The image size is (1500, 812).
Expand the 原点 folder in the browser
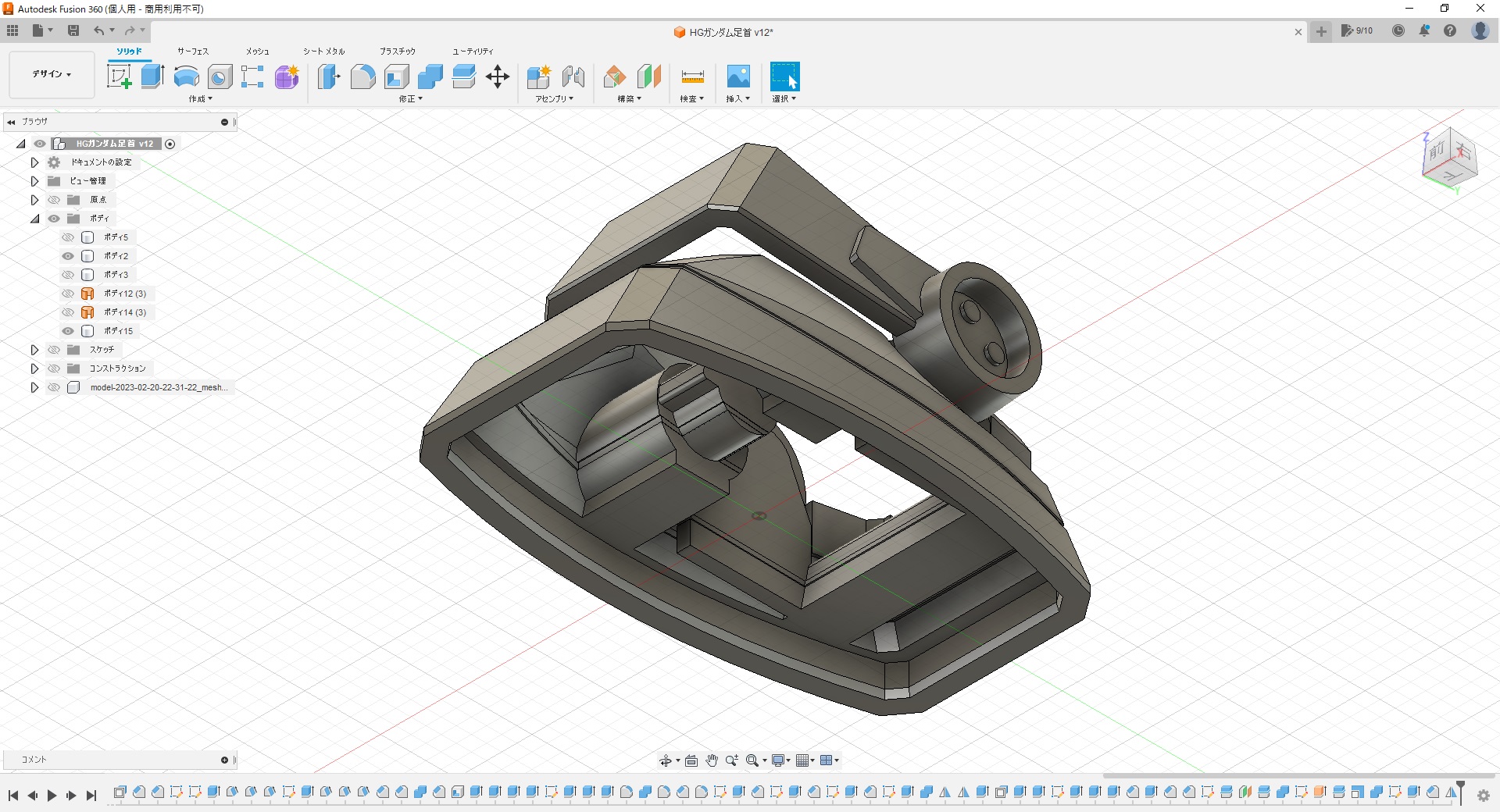[34, 200]
